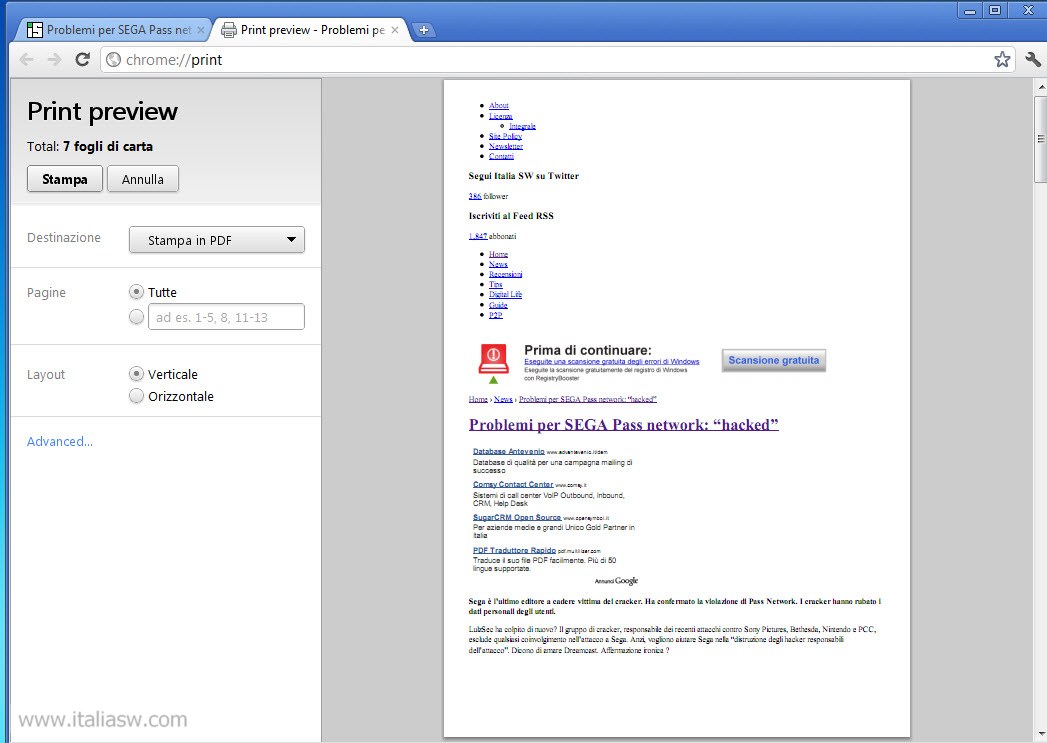Click the Scansione gratuita button in preview
Image resolution: width=1047 pixels, height=743 pixels.
[x=774, y=360]
